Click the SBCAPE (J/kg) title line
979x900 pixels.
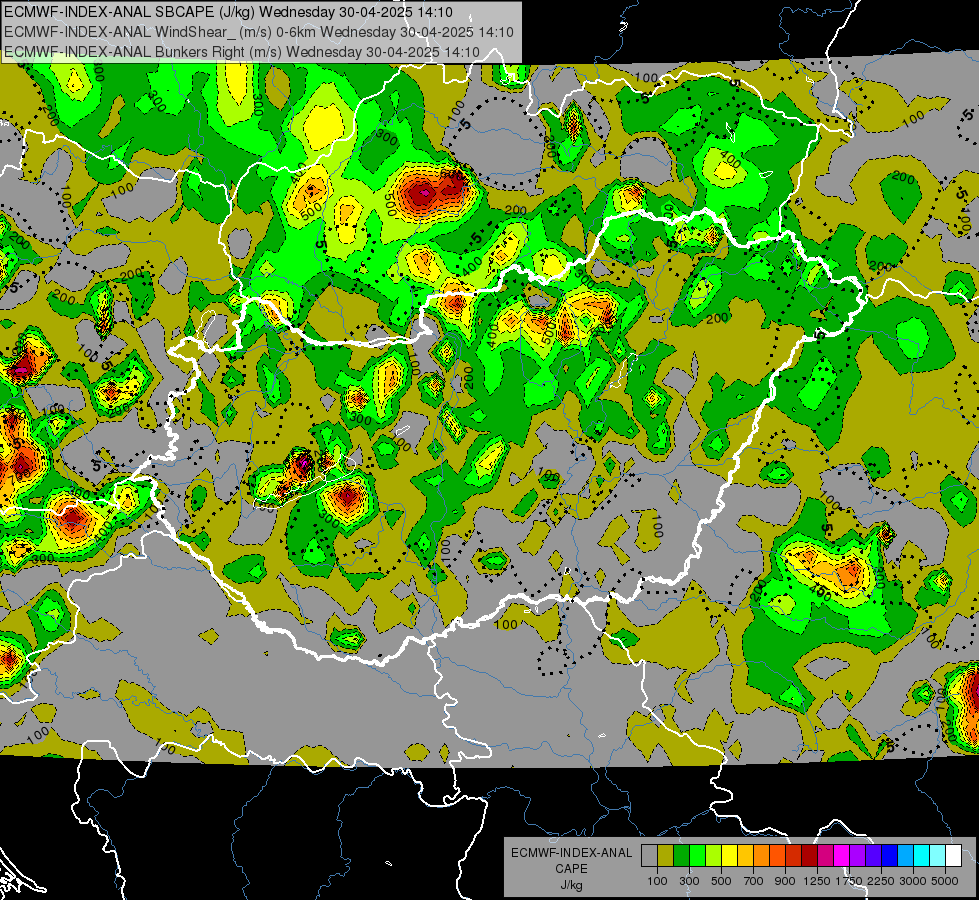point(229,12)
